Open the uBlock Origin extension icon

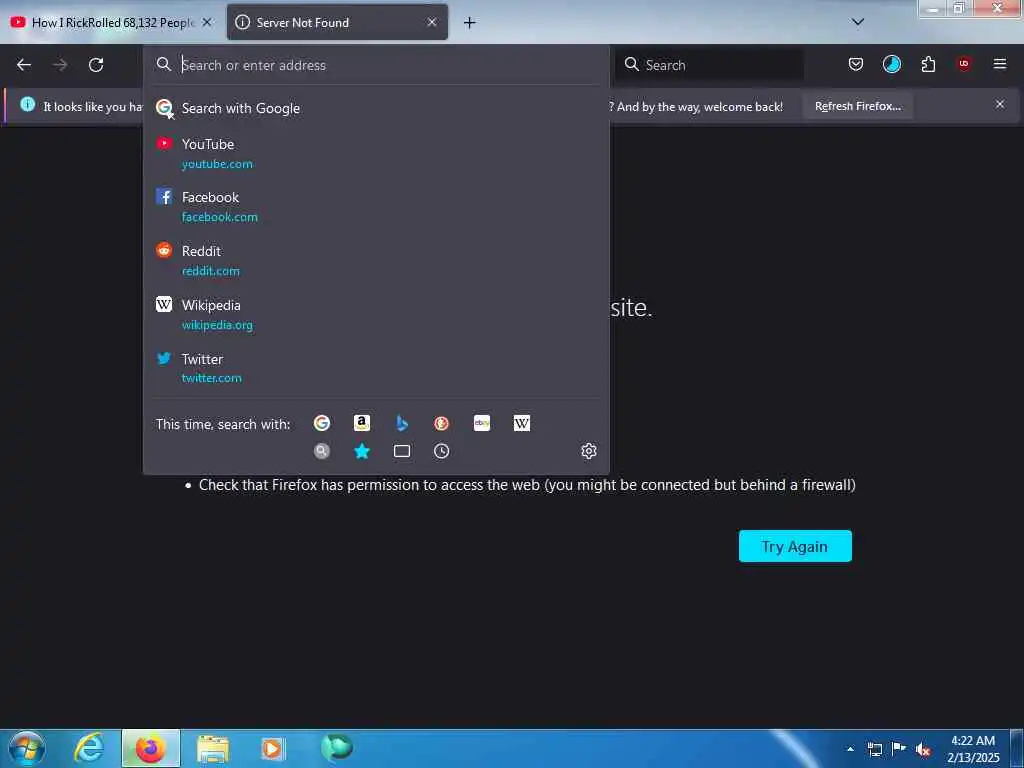click(x=964, y=64)
